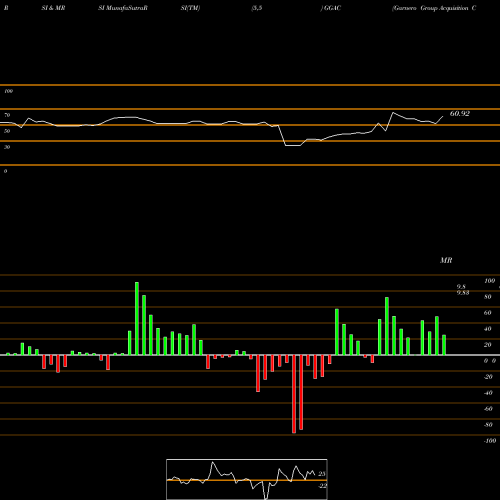Viewport: 500px width, 500px height.
Task: Click the MR axis label -100
Action: pyautogui.click(x=490, y=441)
